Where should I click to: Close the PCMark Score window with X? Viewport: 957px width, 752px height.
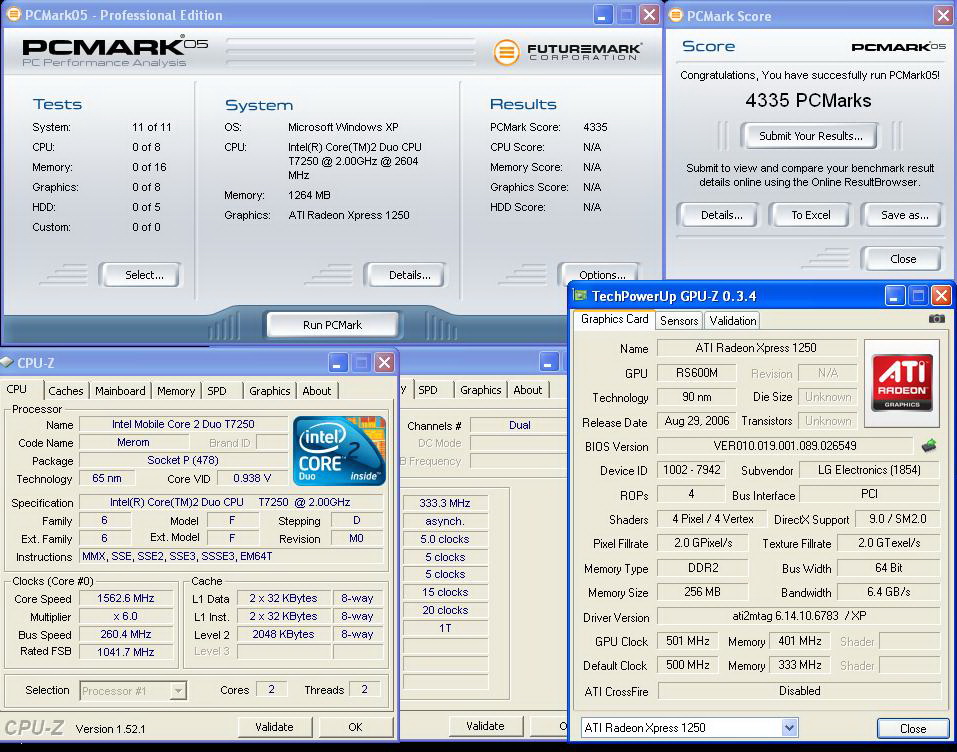click(943, 15)
